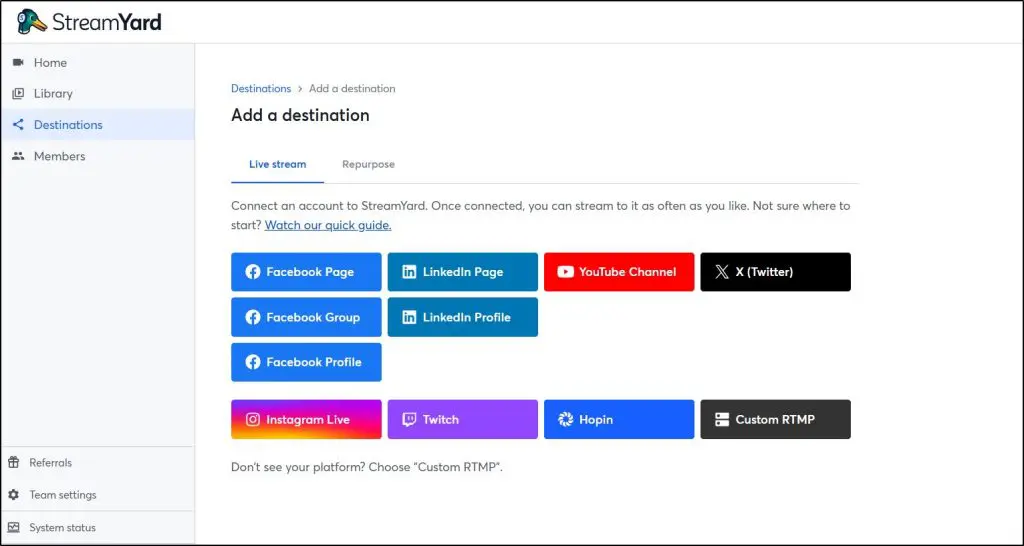Click the Destinations share icon in sidebar
1024x546 pixels.
click(x=17, y=125)
